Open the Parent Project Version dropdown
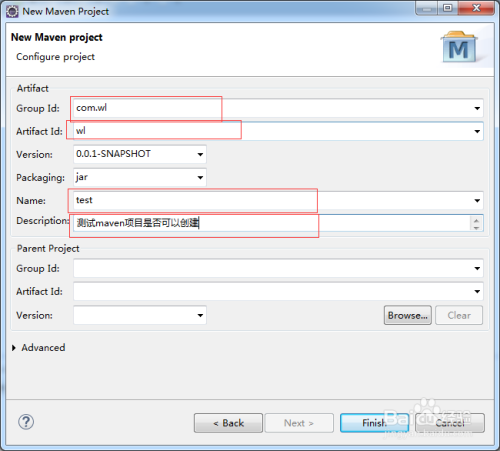500x451 pixels. click(x=200, y=315)
